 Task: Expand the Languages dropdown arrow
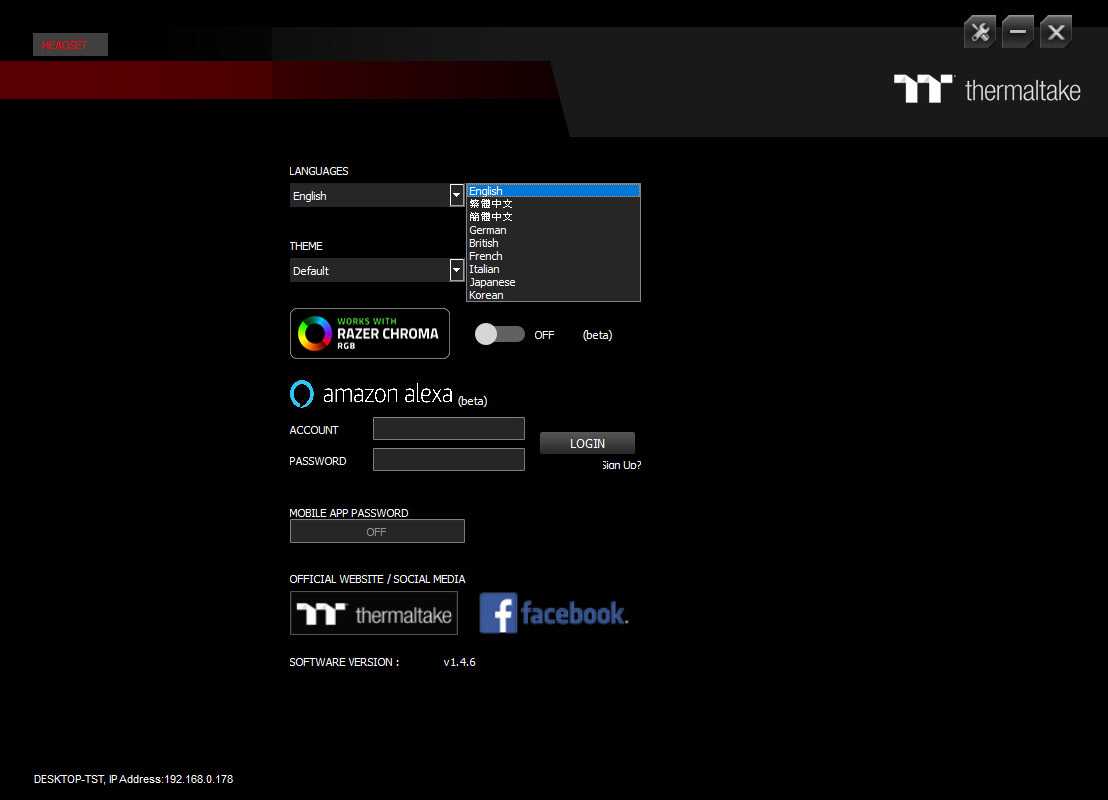click(456, 195)
